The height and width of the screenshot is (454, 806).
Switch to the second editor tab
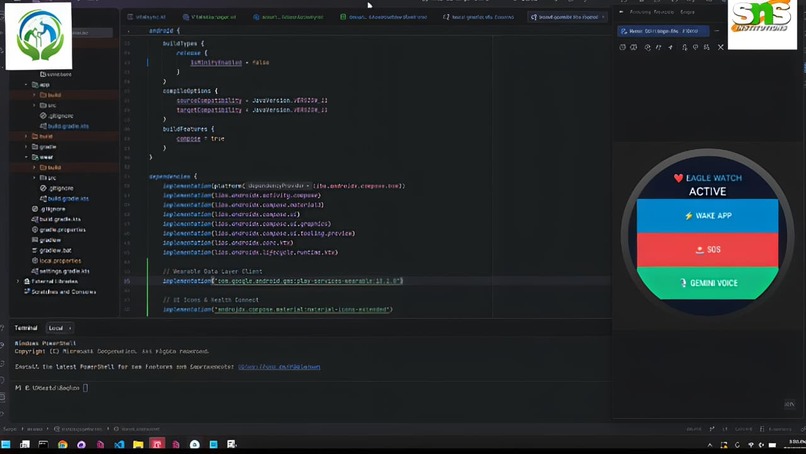click(x=210, y=17)
